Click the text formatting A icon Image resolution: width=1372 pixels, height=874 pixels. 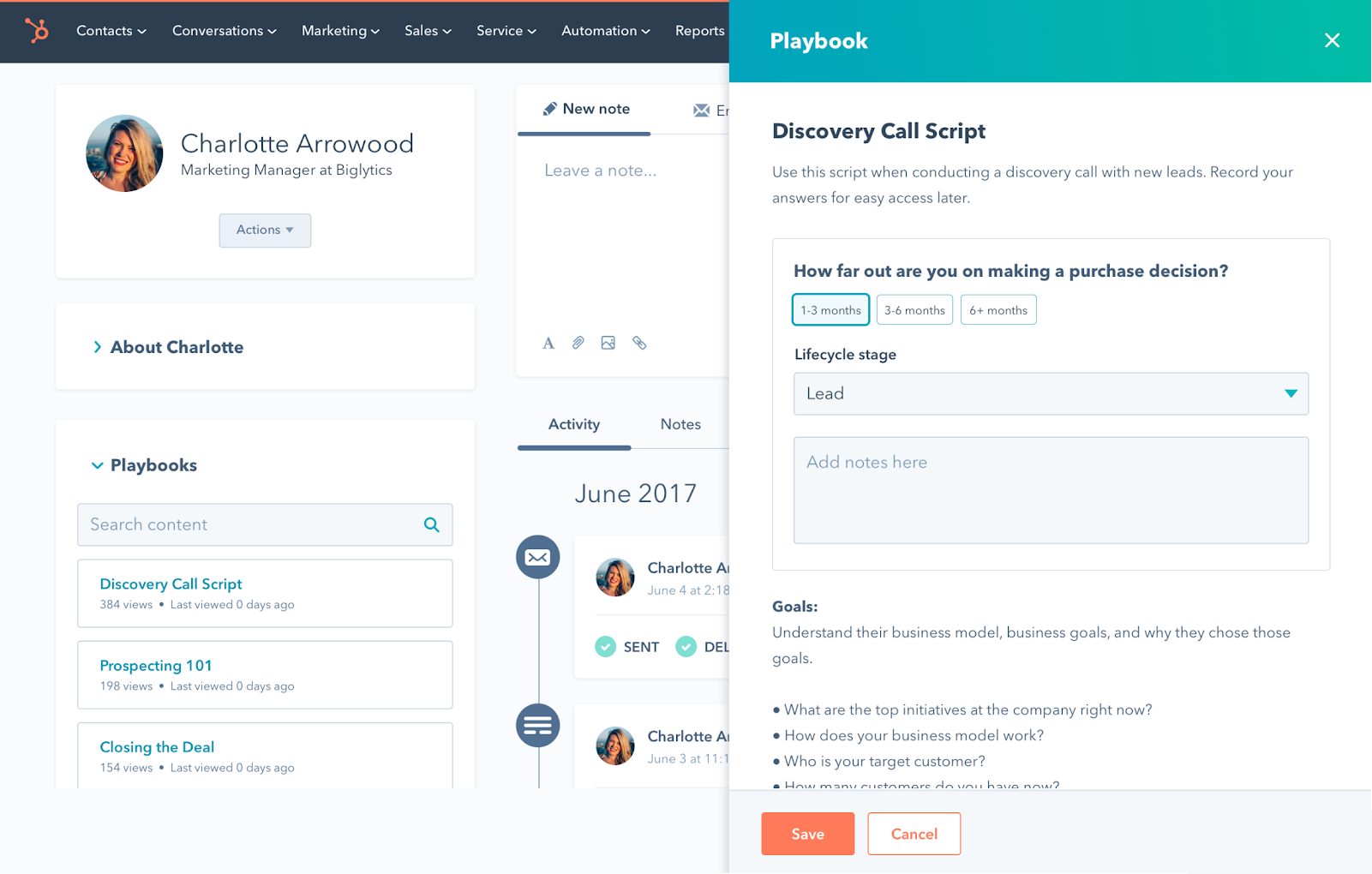[x=548, y=343]
